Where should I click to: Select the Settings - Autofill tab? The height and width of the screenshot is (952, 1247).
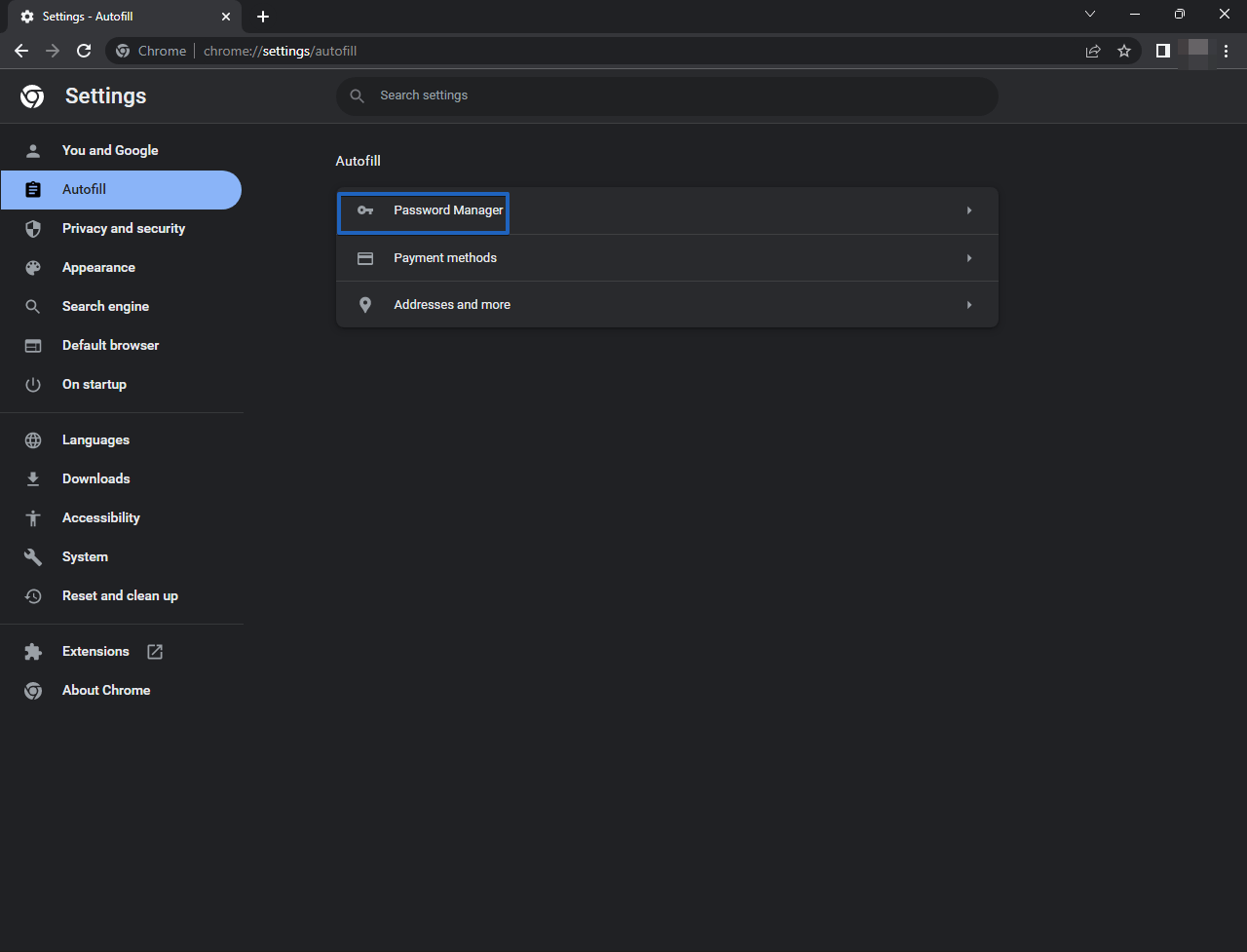point(117,17)
